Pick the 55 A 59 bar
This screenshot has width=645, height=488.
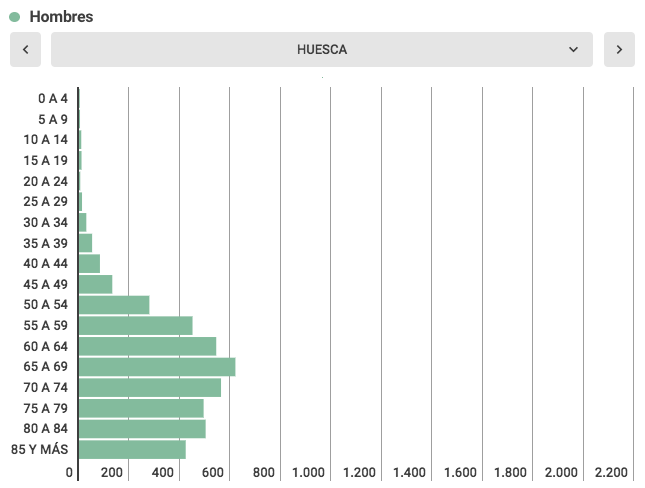pyautogui.click(x=135, y=325)
